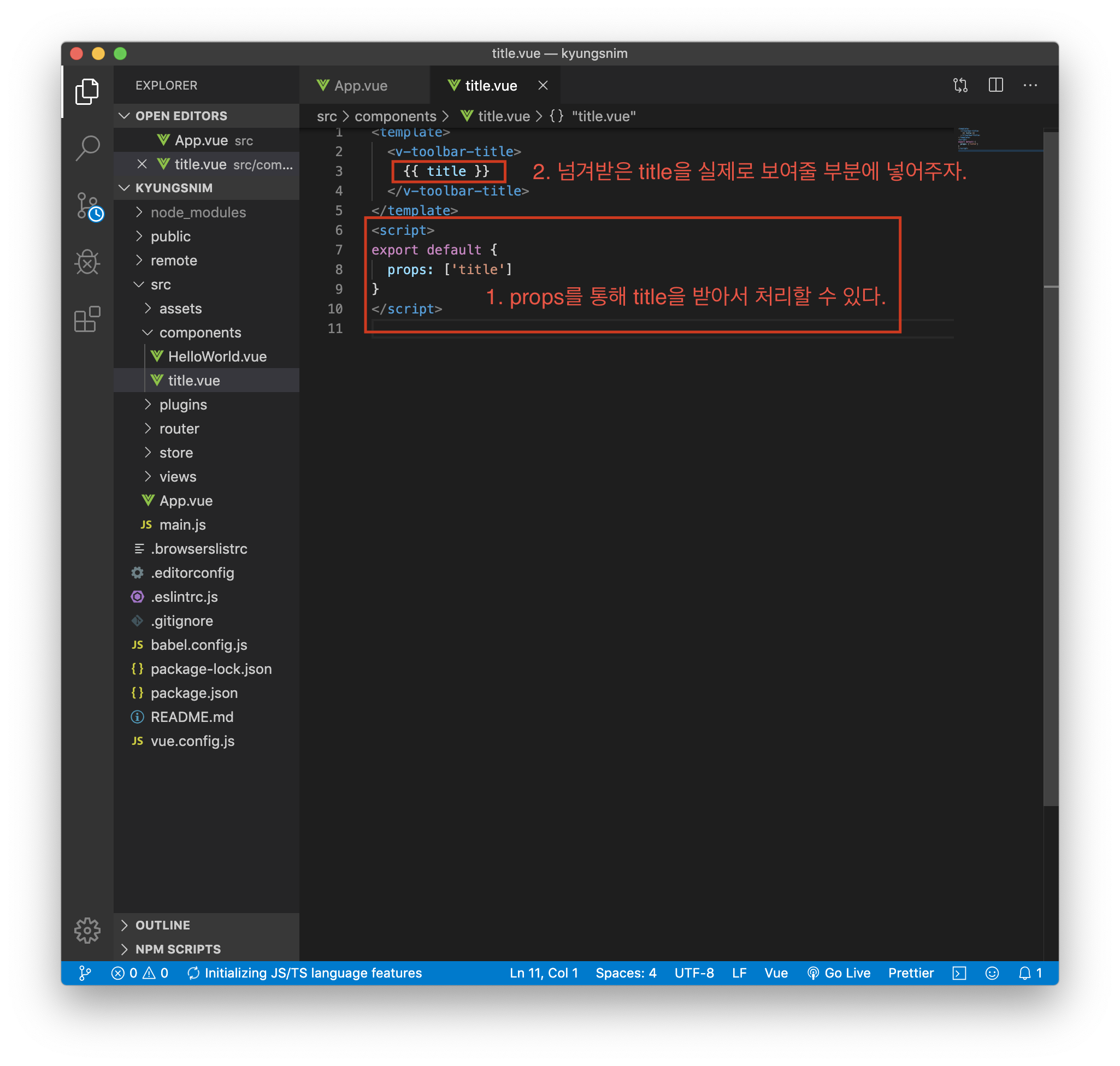Close the title.vue editor tab

(x=543, y=85)
